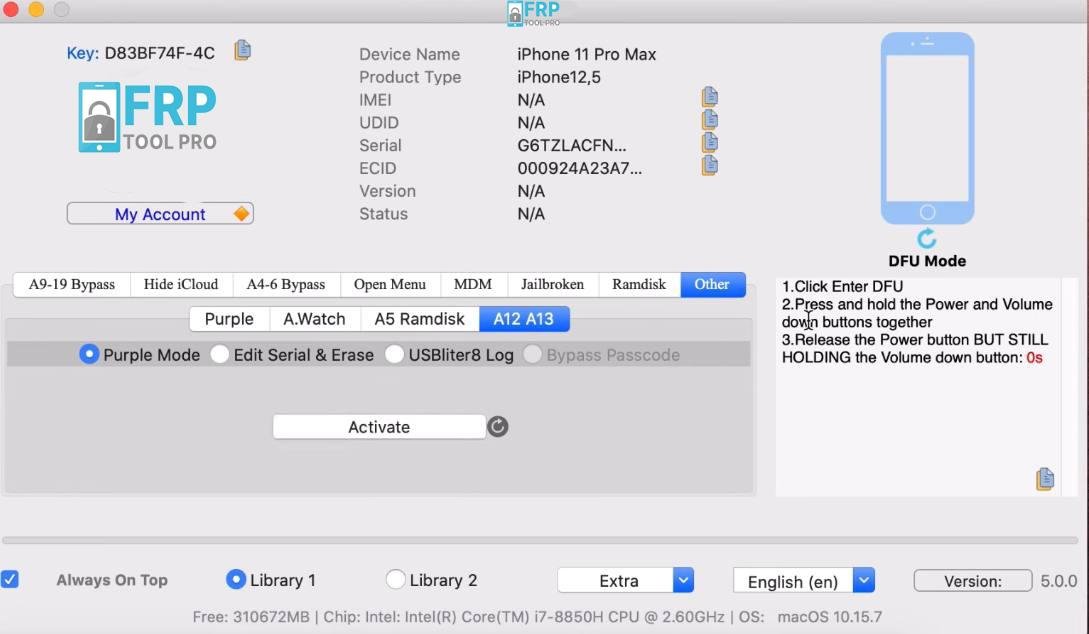Open the A12 A13 sub-tab
The height and width of the screenshot is (634, 1089).
pos(524,319)
